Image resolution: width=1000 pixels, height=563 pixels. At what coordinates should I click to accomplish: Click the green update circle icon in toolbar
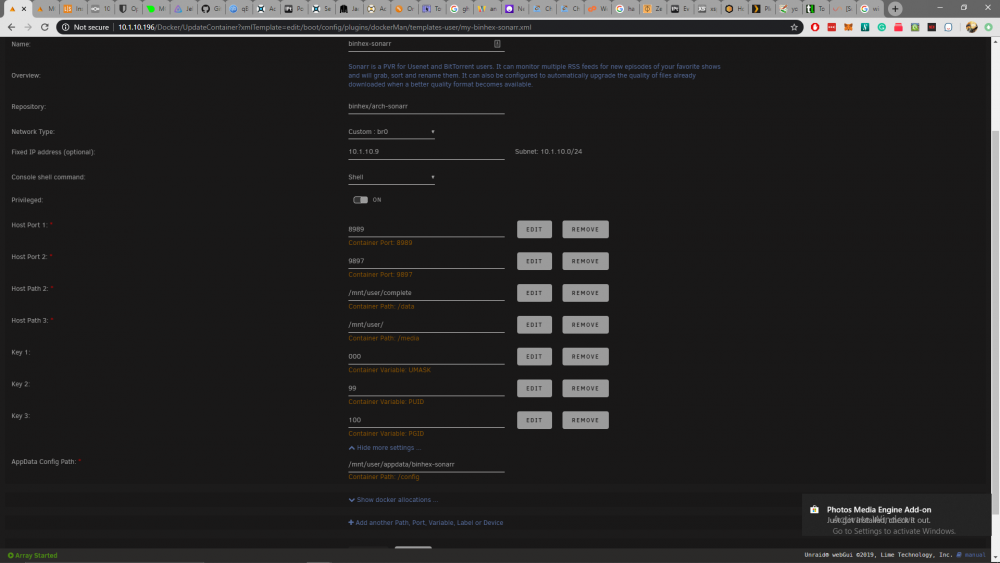[988, 27]
